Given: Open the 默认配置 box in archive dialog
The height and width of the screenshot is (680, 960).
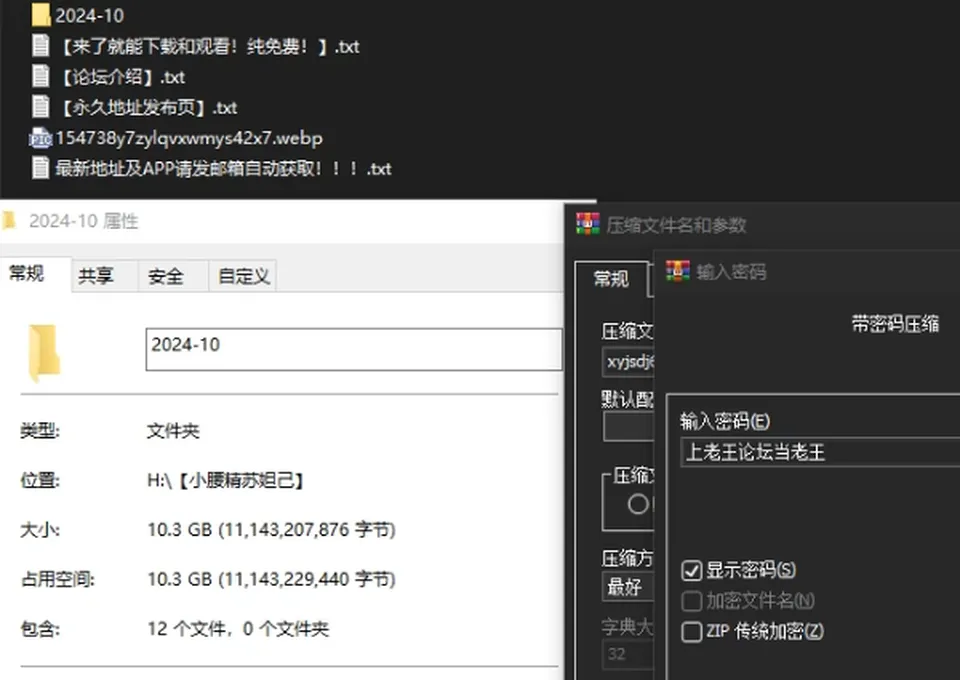Looking at the screenshot, I should coord(628,426).
